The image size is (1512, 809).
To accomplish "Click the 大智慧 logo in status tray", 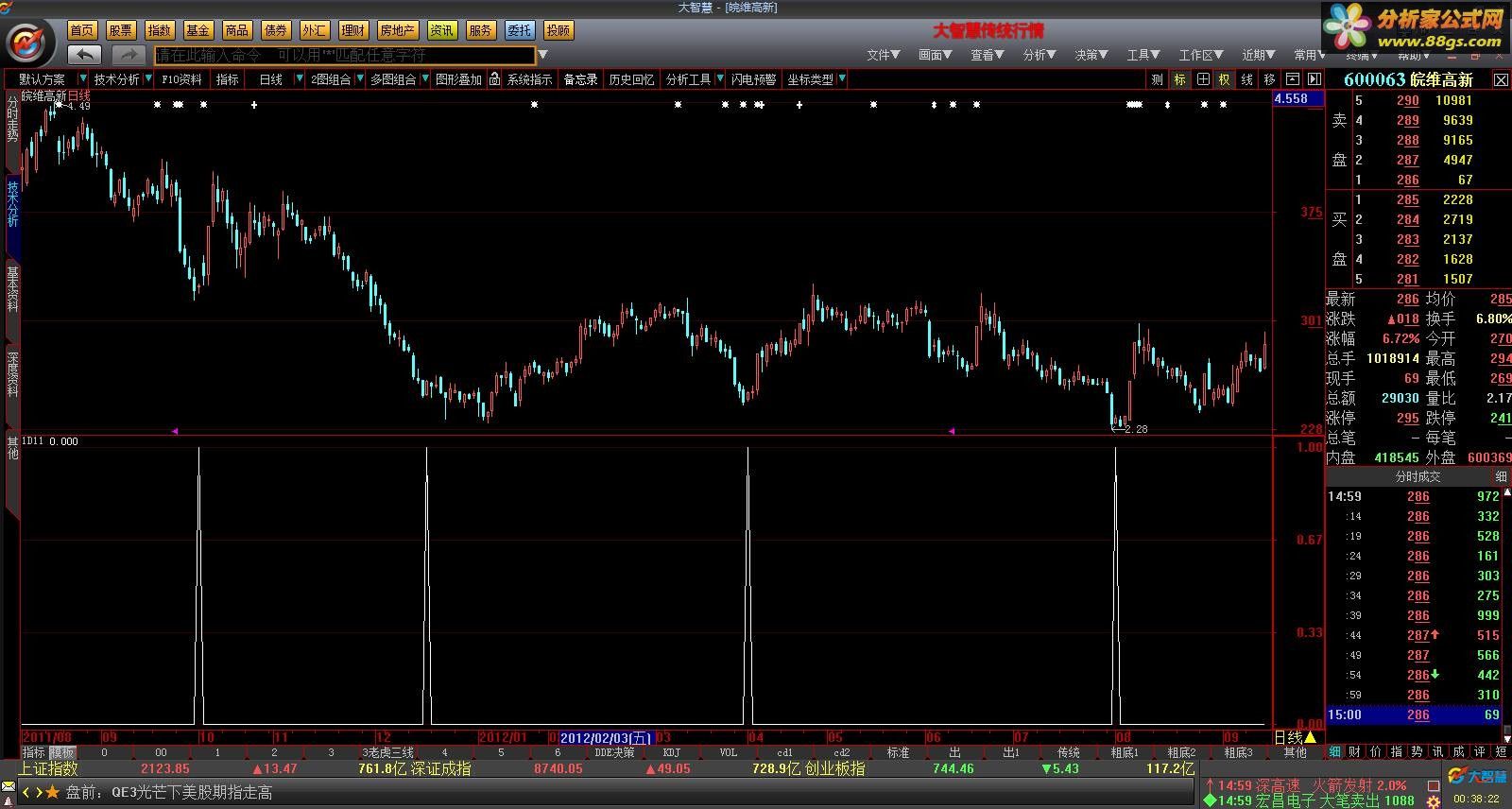I will pyautogui.click(x=1479, y=777).
